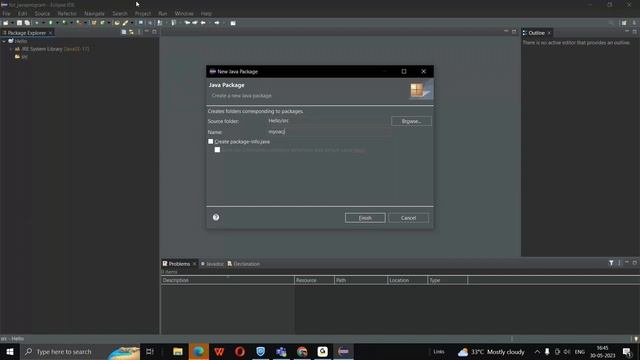
Task: Collapse the Hello project tree node
Action: click(4, 41)
